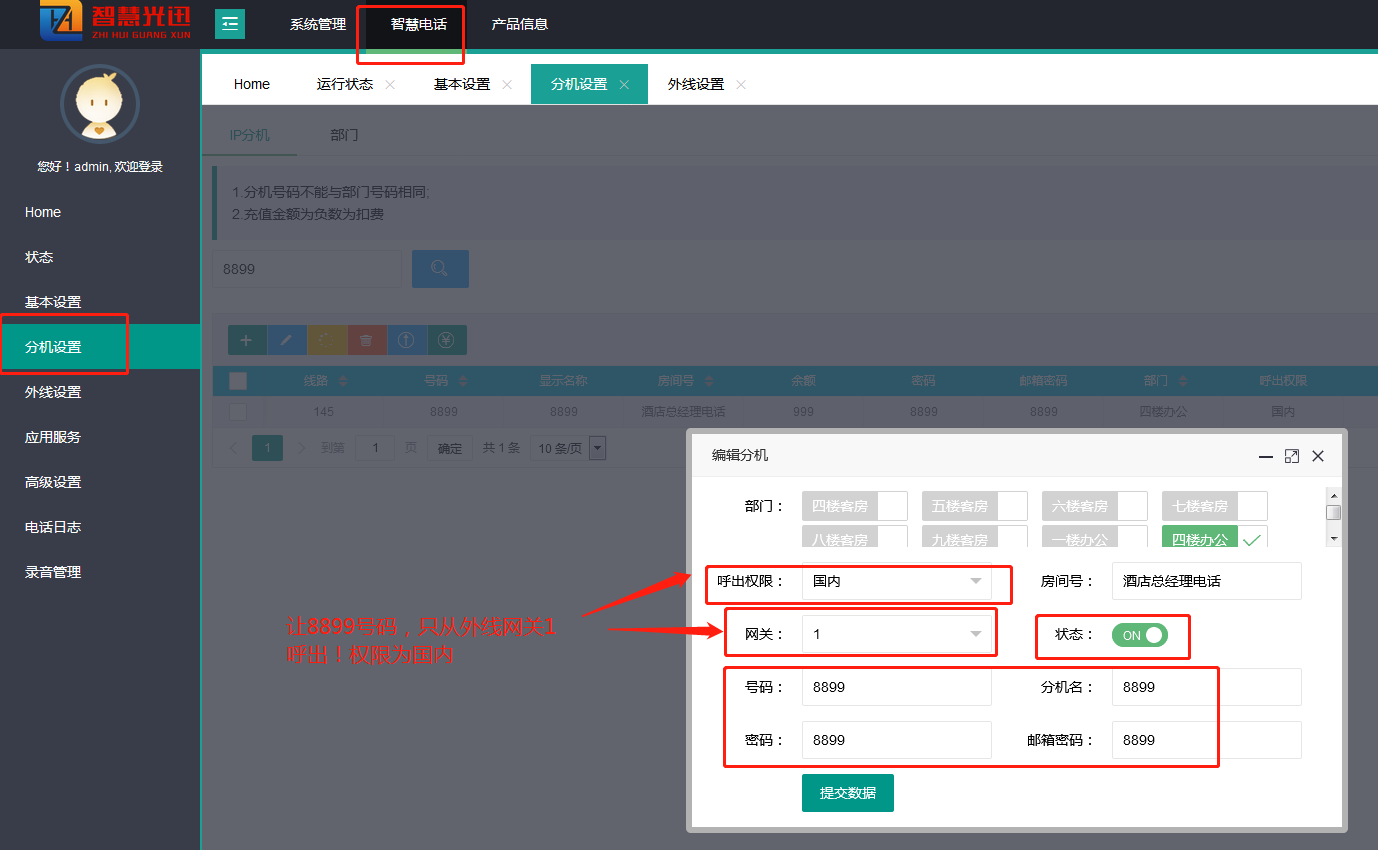Maximize the 编辑分机 dialog

point(1292,456)
